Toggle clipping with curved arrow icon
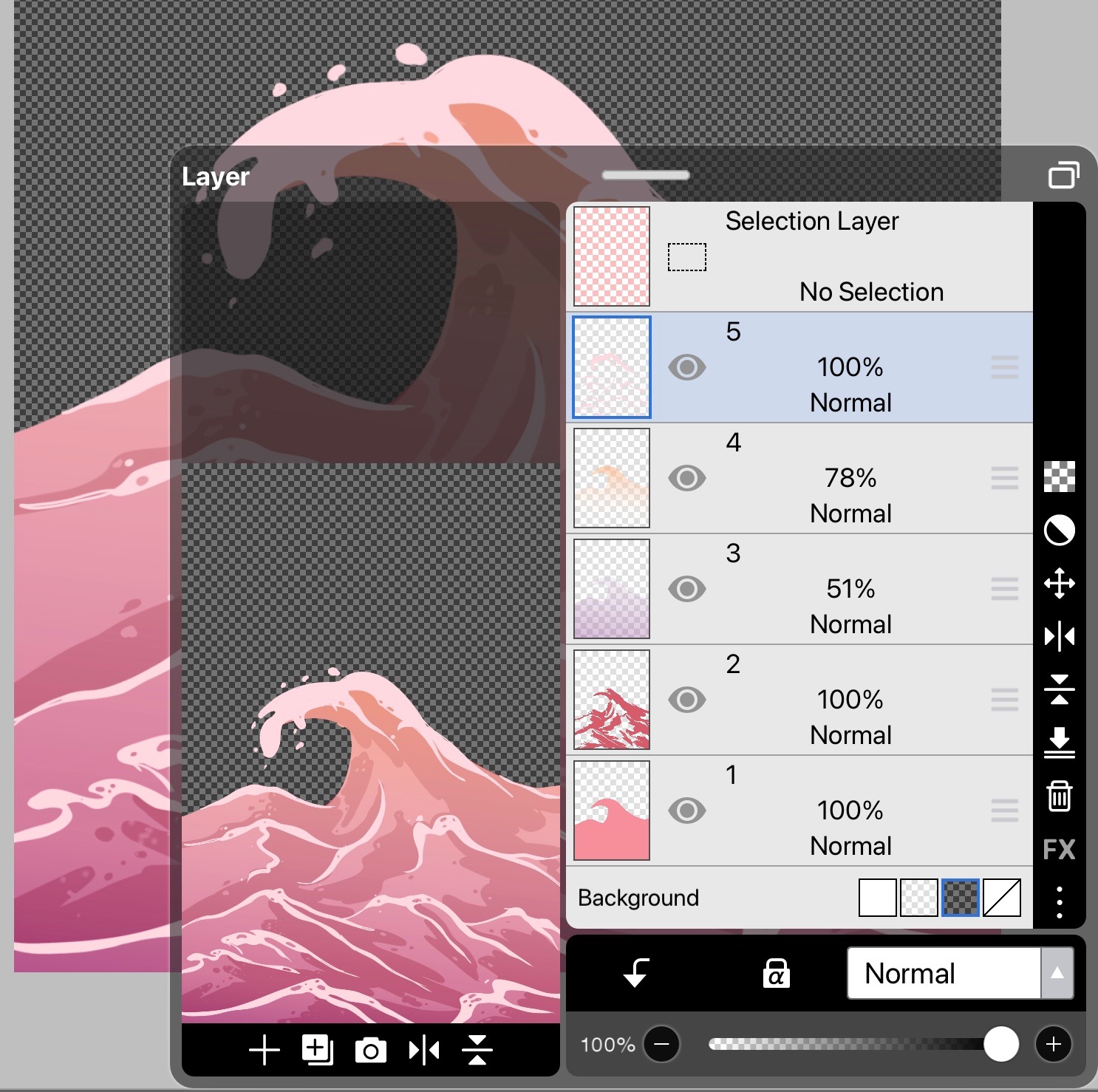Screen dimensions: 1098x1092 click(636, 973)
